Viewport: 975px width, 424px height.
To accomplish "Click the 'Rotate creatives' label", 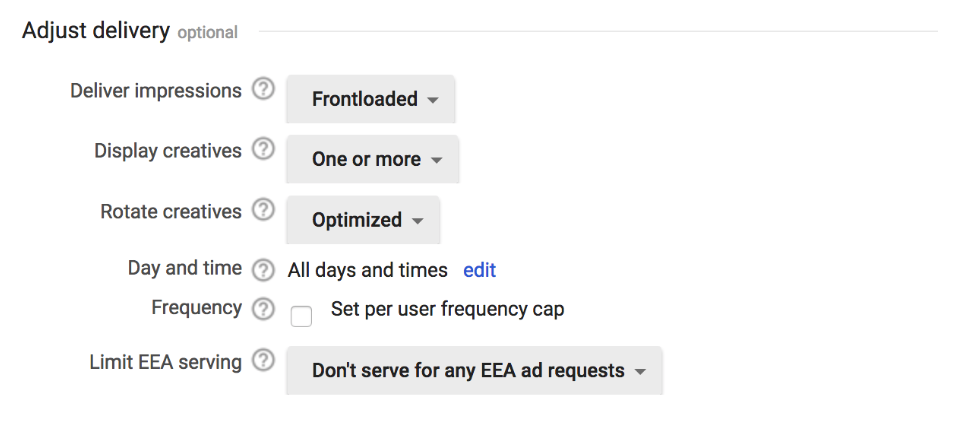I will [x=171, y=211].
